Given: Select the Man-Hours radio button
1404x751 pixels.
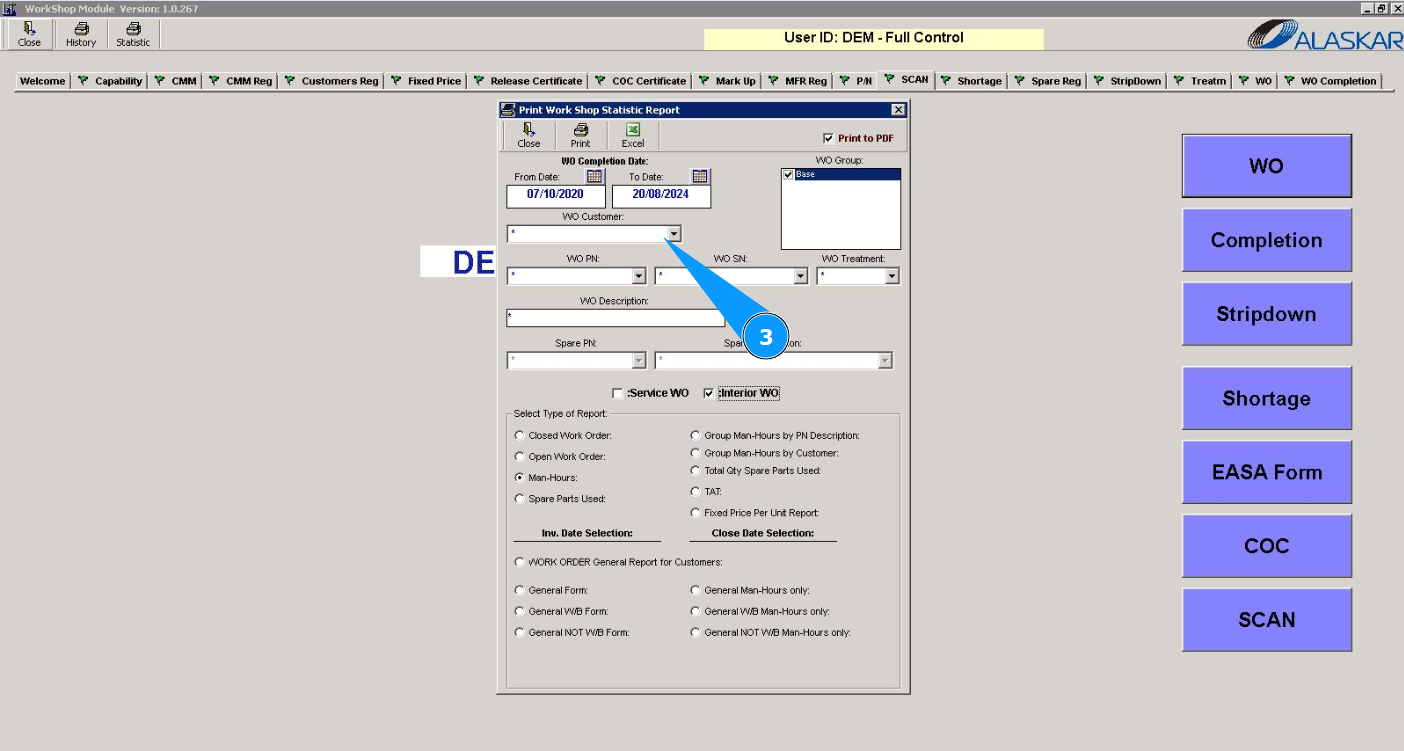Looking at the screenshot, I should click(519, 477).
